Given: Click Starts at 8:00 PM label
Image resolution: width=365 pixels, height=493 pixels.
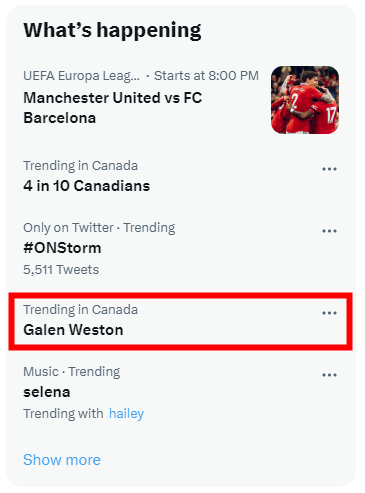Looking at the screenshot, I should tap(206, 76).
